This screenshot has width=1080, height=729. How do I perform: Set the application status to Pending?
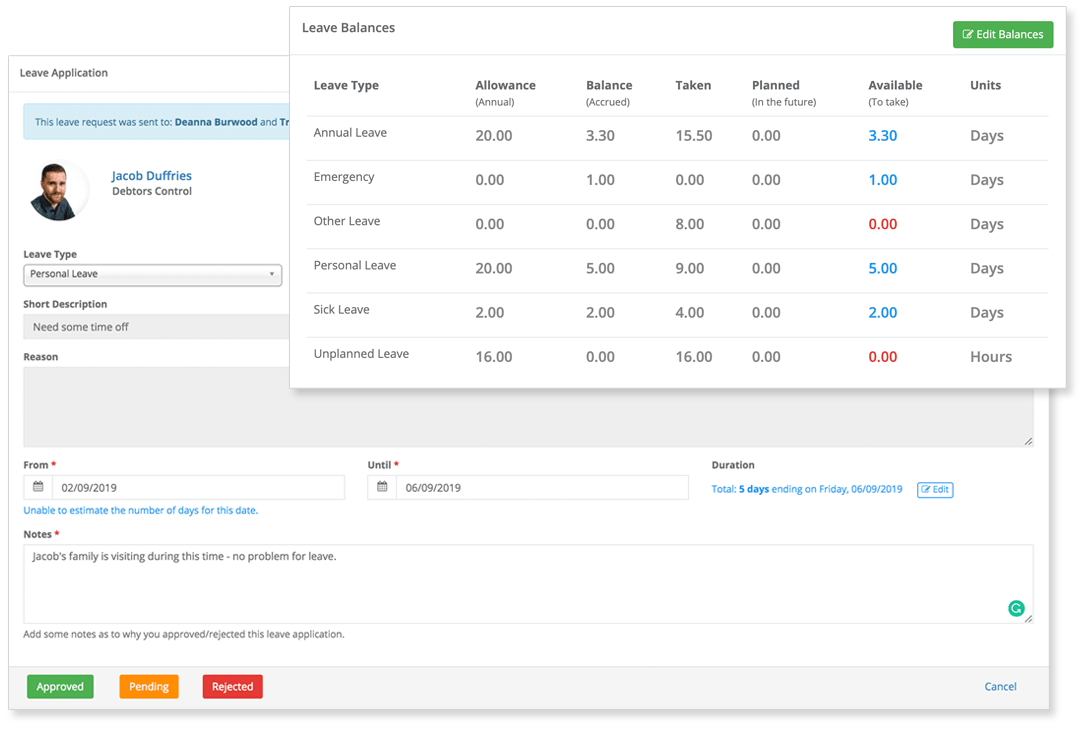(x=149, y=687)
